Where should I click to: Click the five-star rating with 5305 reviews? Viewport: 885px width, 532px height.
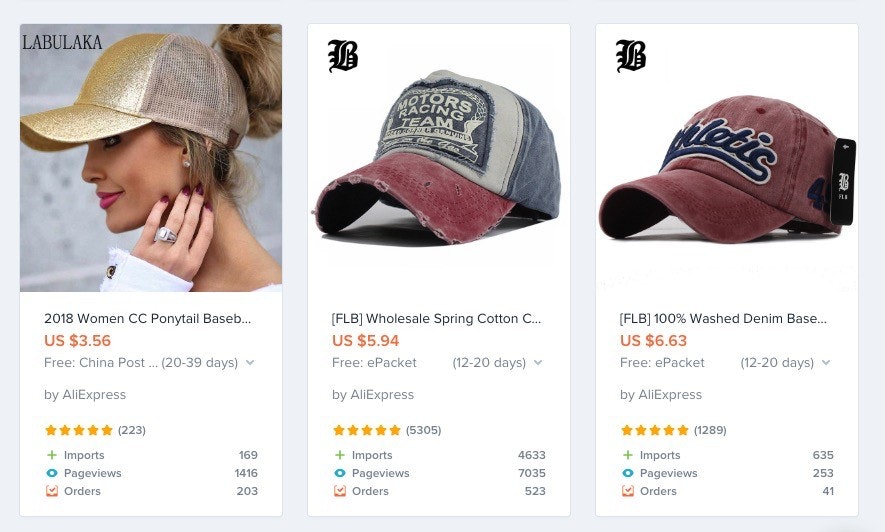point(366,430)
